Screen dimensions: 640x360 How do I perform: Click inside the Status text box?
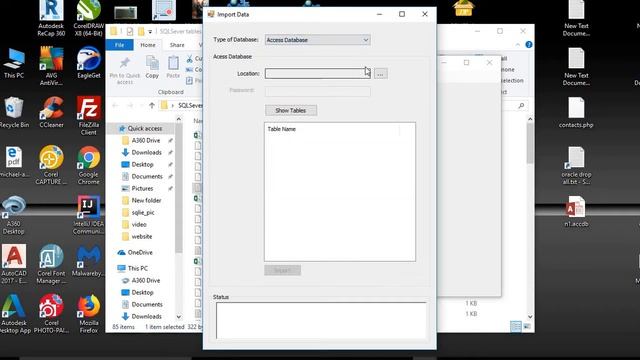[x=321, y=320]
